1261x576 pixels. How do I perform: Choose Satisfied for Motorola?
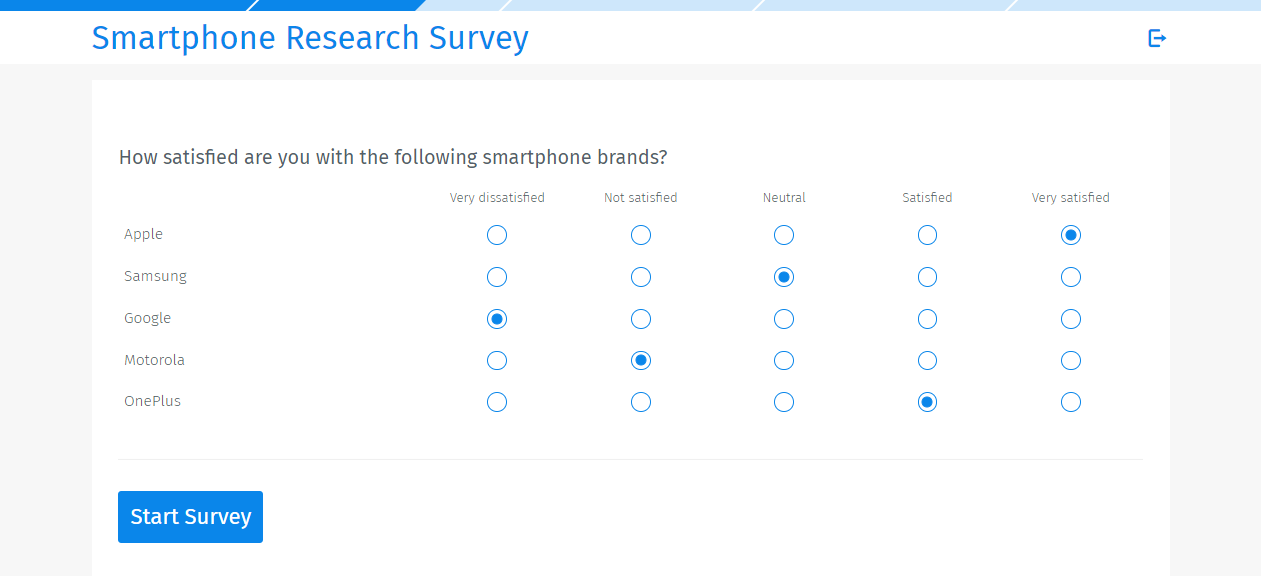click(927, 360)
